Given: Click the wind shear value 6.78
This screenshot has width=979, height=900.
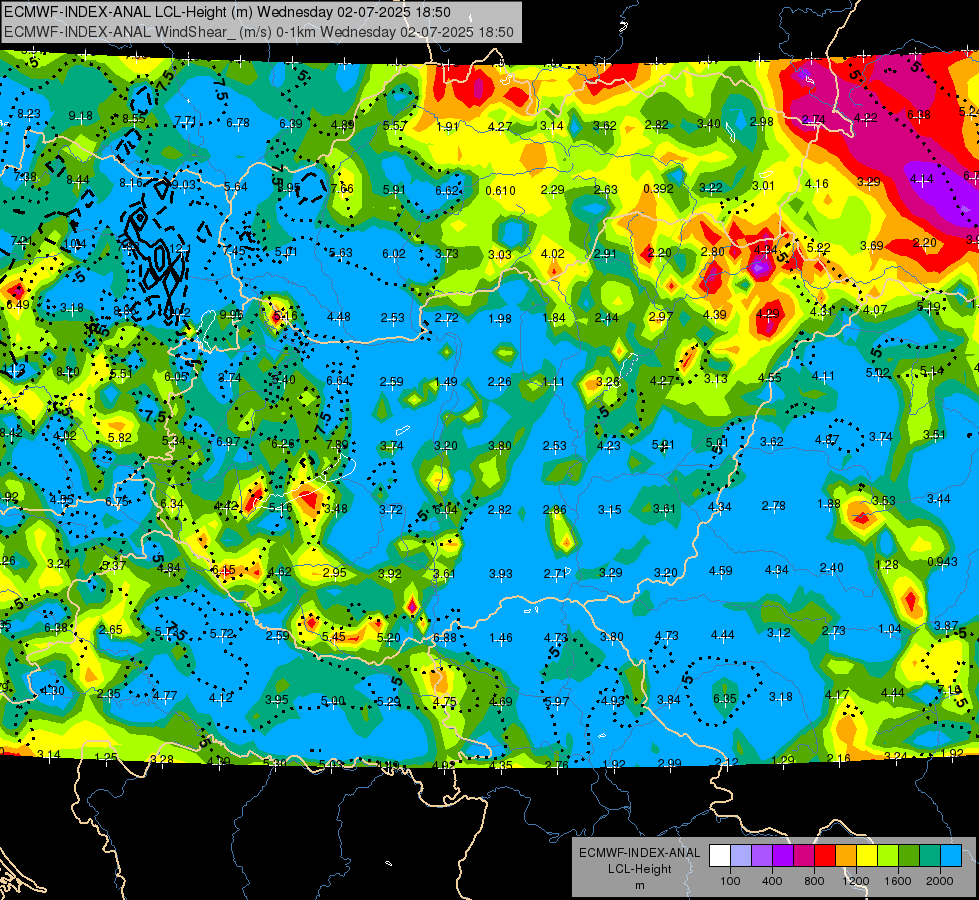Looking at the screenshot, I should 238,123.
